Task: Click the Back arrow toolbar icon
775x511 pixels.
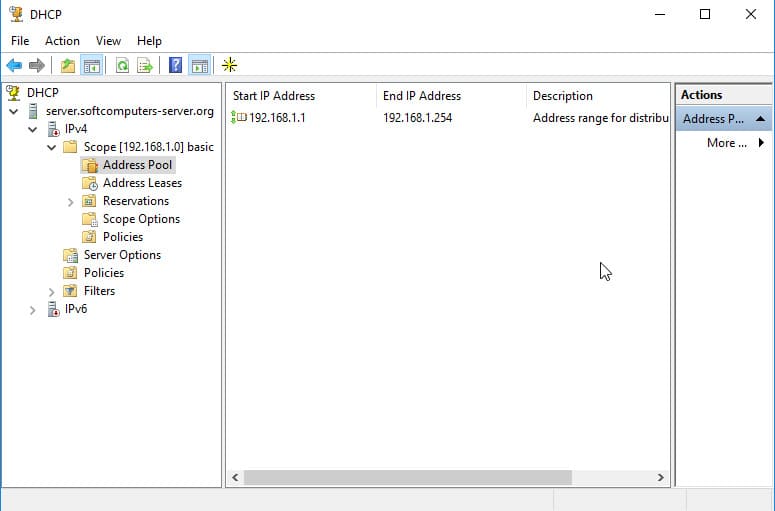Action: click(14, 66)
